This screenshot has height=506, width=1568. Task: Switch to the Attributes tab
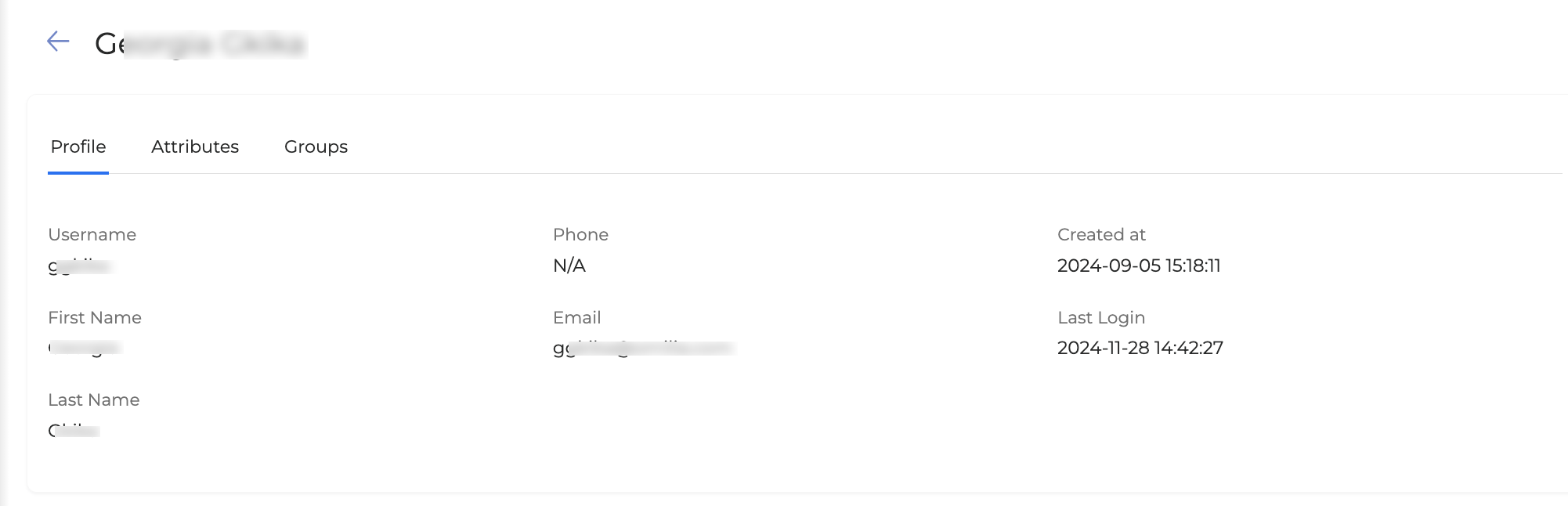(195, 146)
